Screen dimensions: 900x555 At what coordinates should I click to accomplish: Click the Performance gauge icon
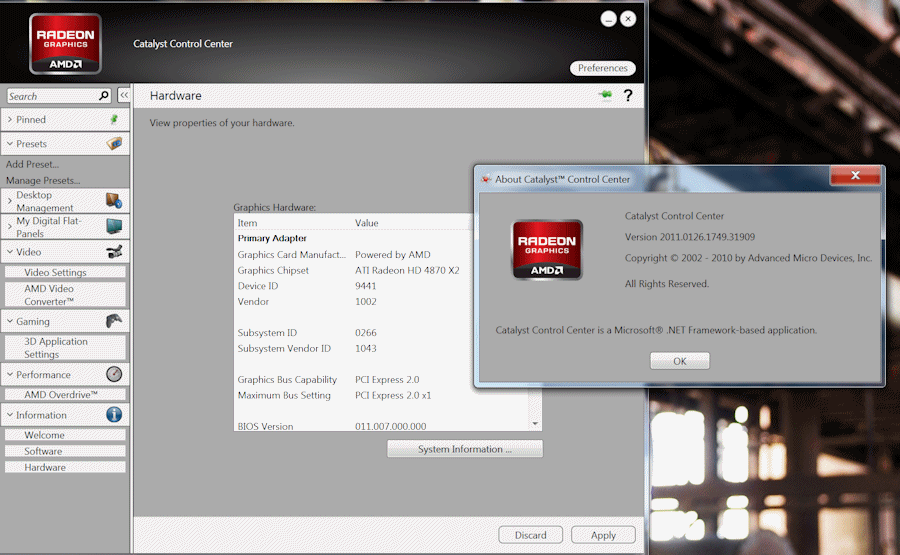click(x=114, y=374)
